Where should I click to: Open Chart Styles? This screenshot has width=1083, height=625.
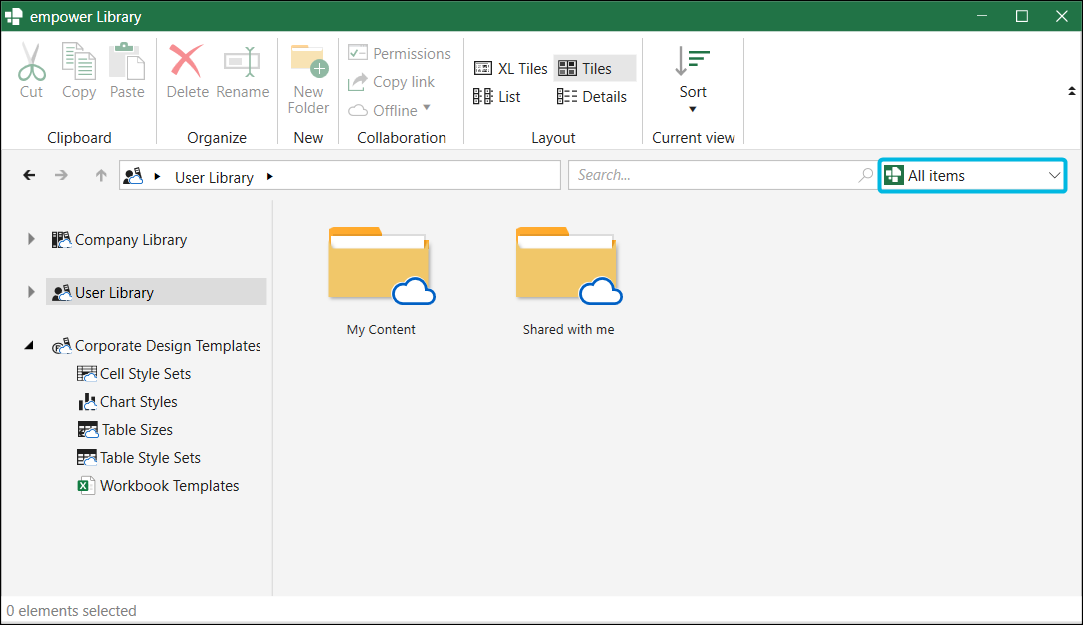127,402
